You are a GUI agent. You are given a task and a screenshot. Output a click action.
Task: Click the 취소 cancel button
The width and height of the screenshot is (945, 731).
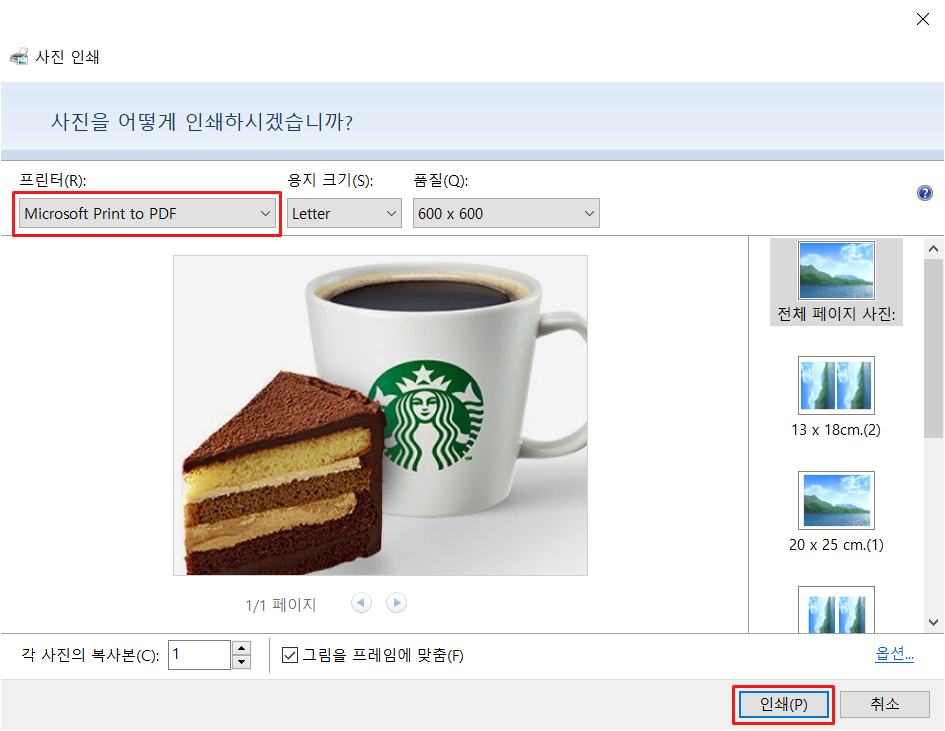(x=885, y=704)
